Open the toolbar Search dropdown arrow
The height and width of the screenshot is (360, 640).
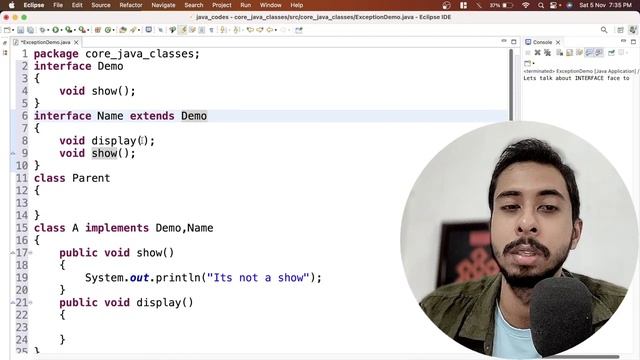[x=139, y=30]
